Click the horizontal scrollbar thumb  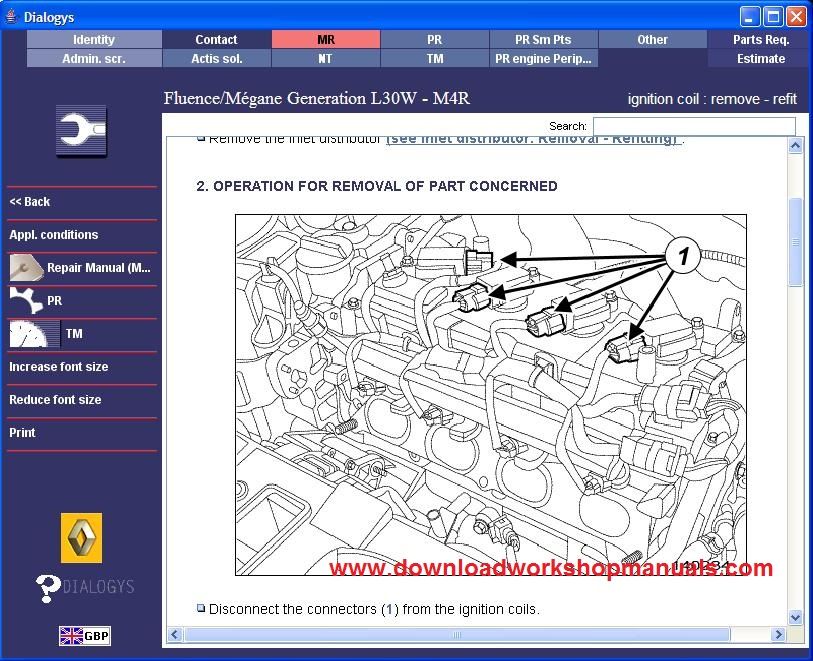(x=457, y=634)
